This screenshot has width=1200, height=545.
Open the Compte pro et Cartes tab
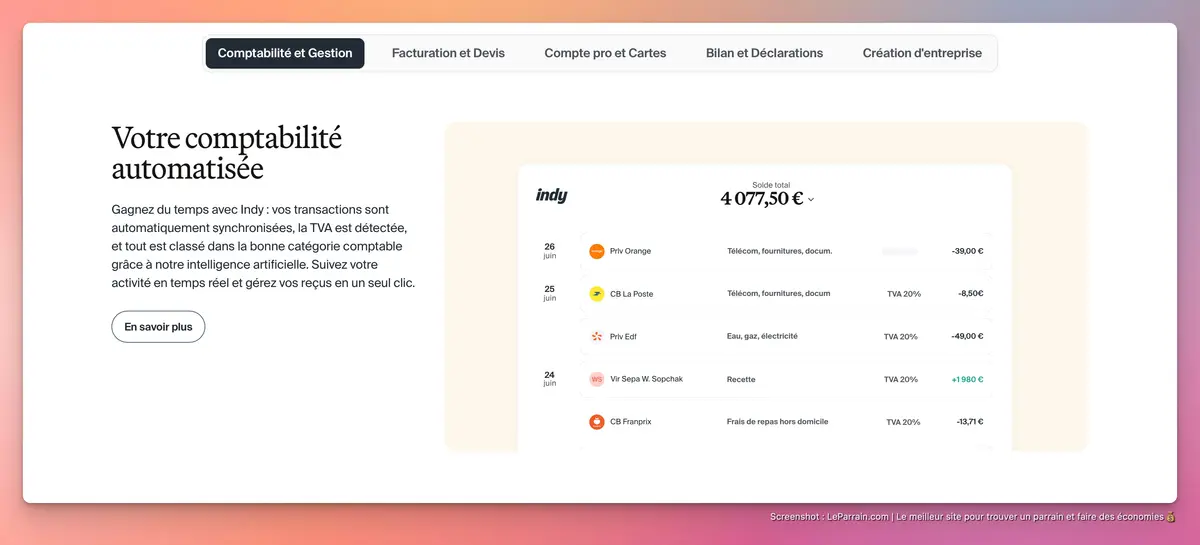[x=605, y=53]
